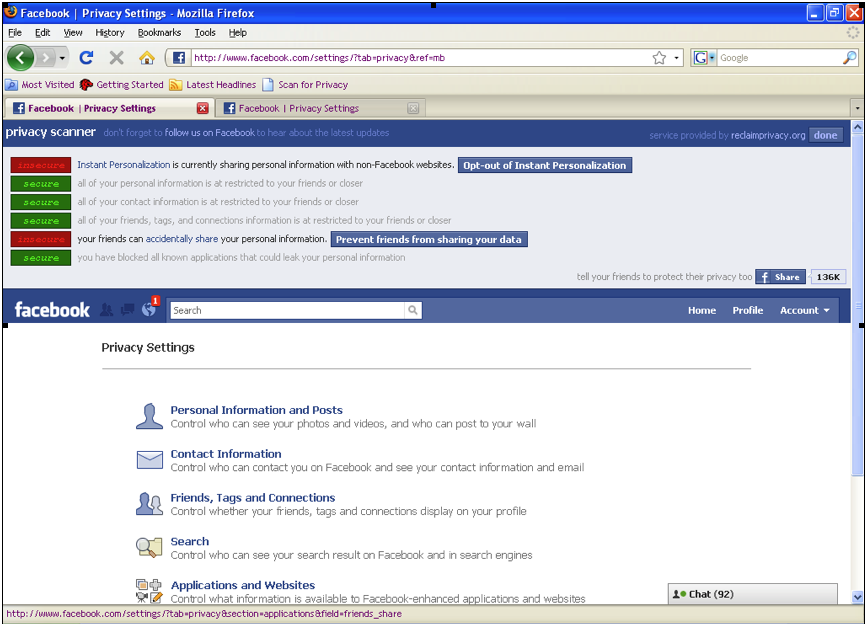Click the bookmark star in address bar
This screenshot has height=624, width=865.
pyautogui.click(x=659, y=58)
